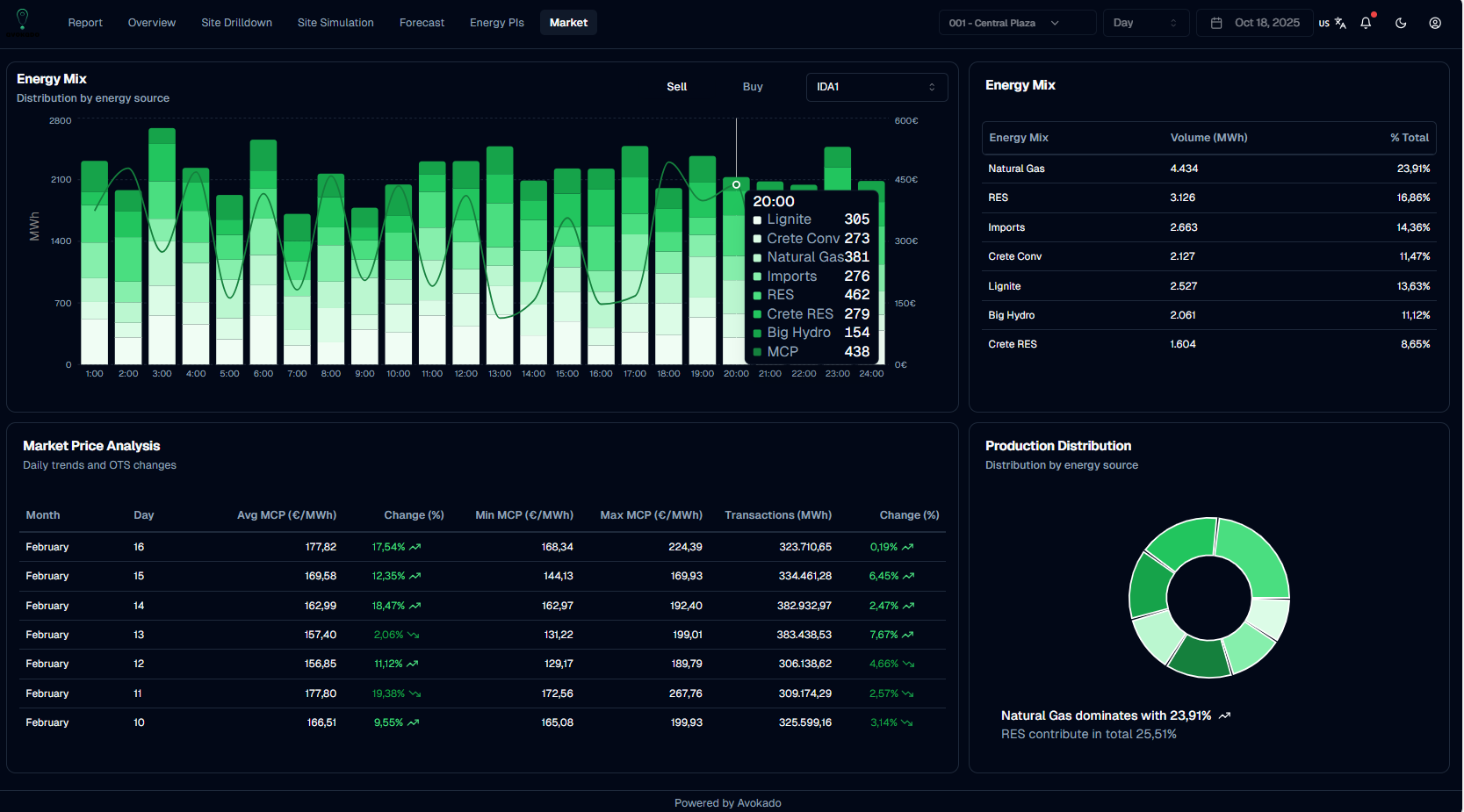Open the user profile icon

point(1435,23)
